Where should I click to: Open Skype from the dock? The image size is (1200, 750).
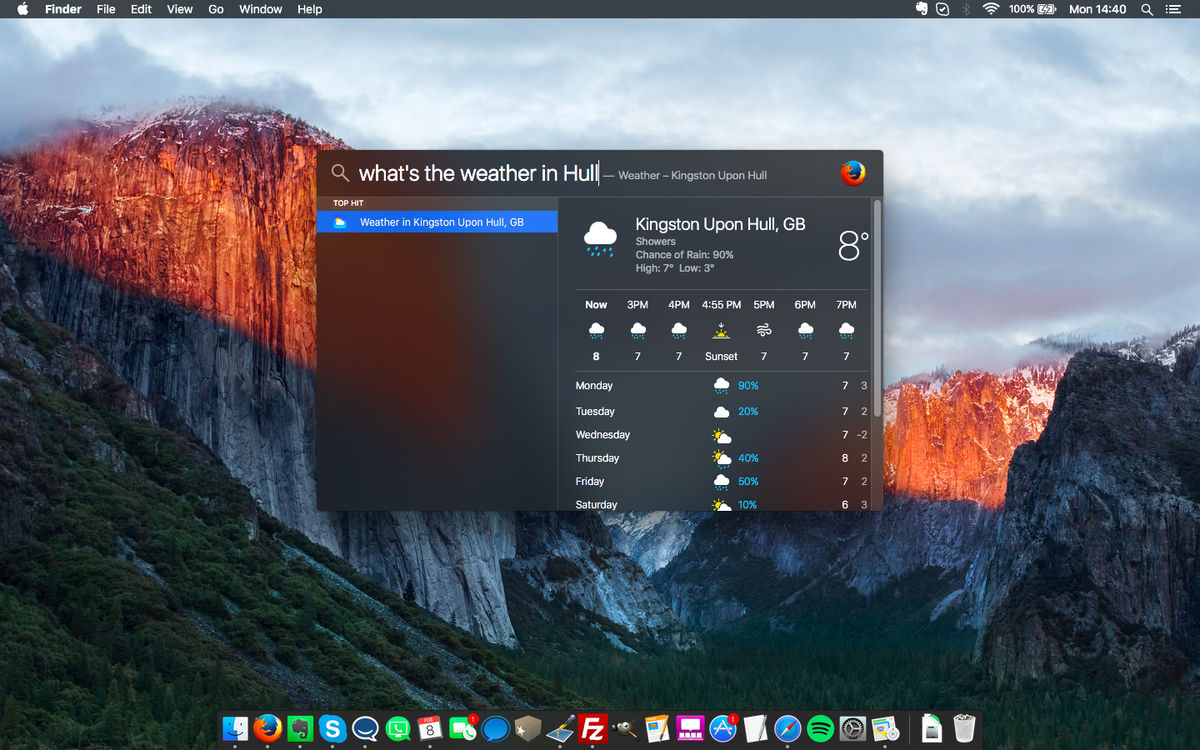pos(332,730)
